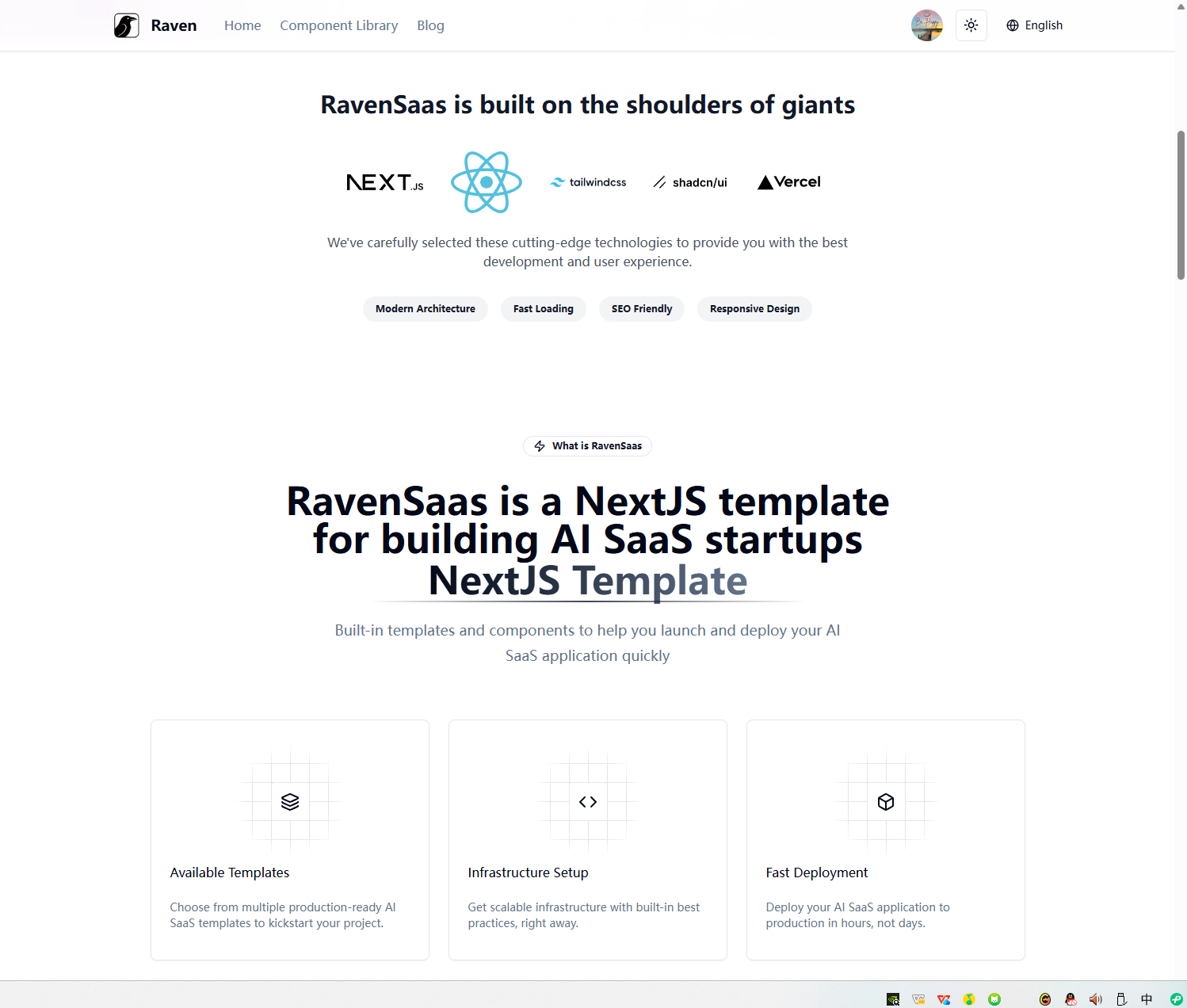Select the Fast Loading badge
1187x1008 pixels.
pyautogui.click(x=544, y=309)
